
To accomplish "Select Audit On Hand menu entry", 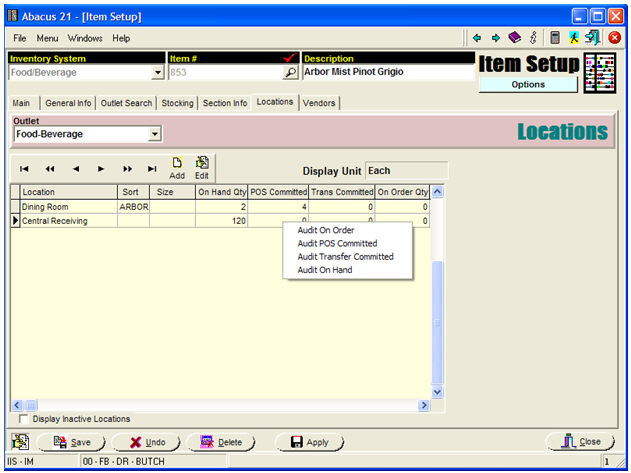I will point(325,269).
